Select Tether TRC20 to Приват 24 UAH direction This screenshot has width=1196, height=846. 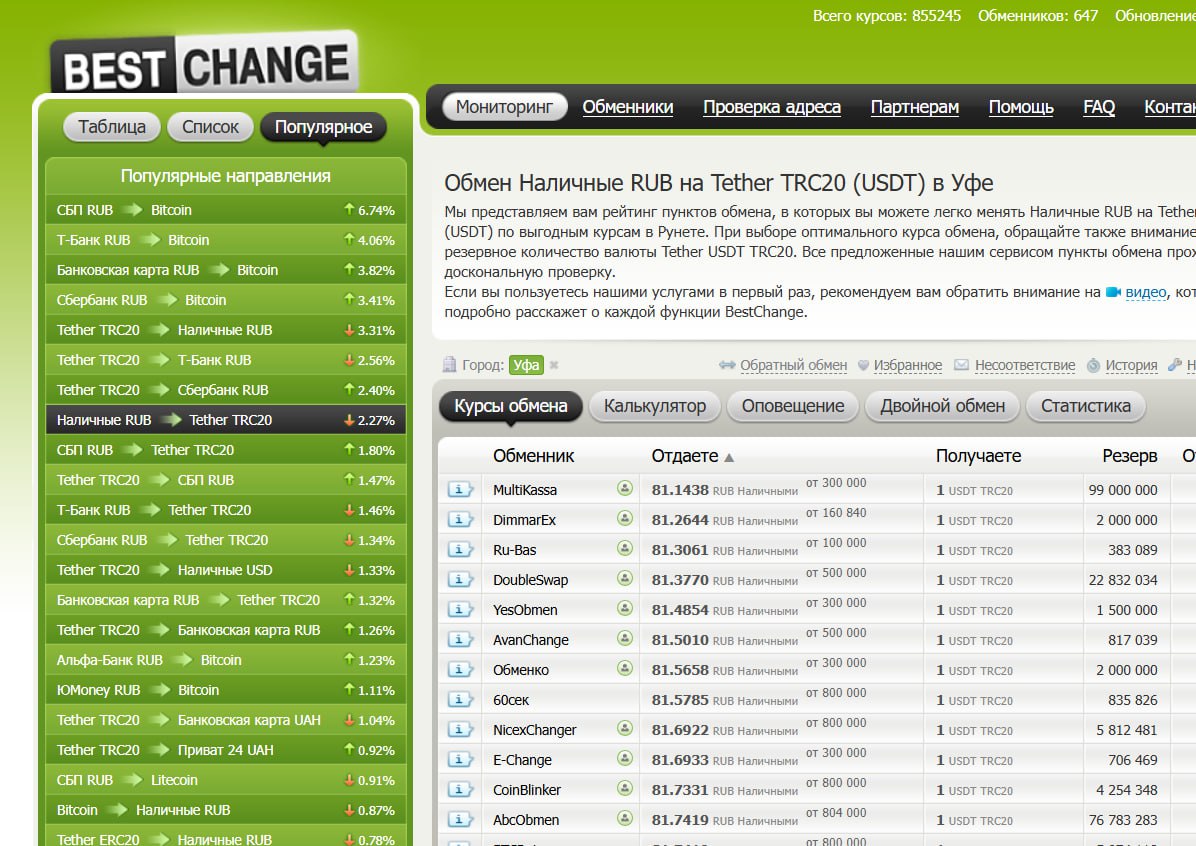[226, 750]
